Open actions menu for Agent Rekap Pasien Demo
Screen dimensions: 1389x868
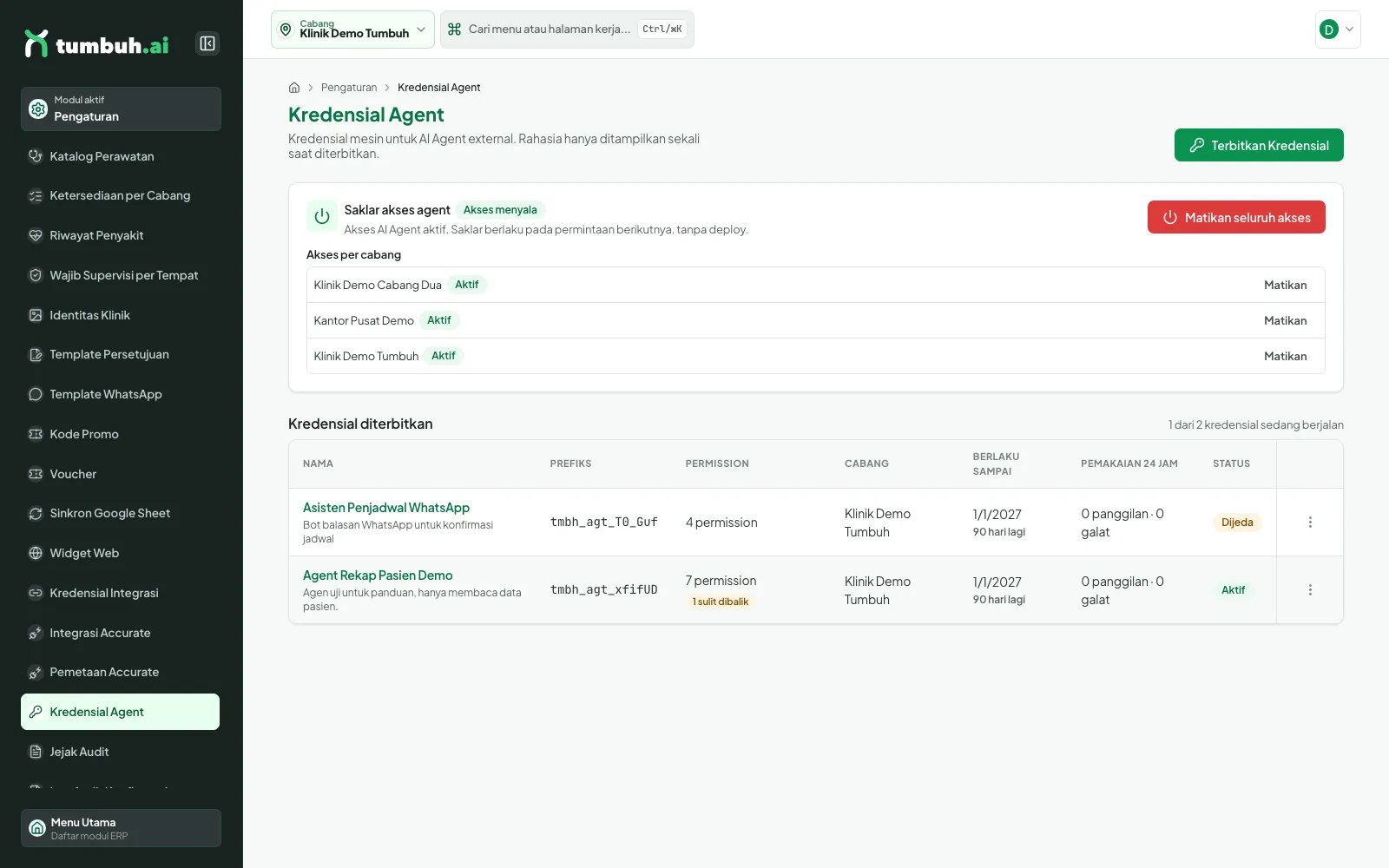(x=1310, y=590)
